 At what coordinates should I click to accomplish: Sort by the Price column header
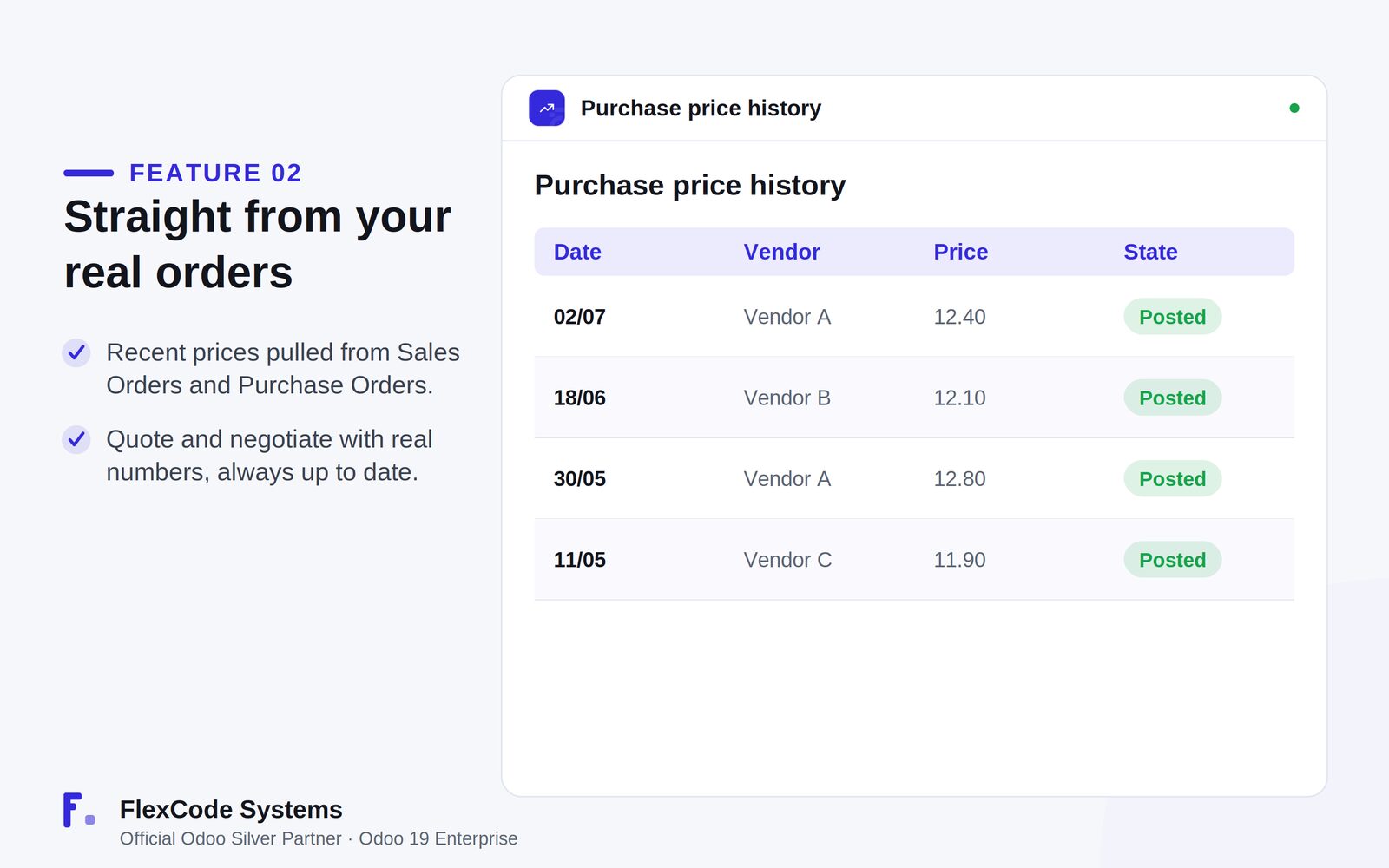(960, 252)
